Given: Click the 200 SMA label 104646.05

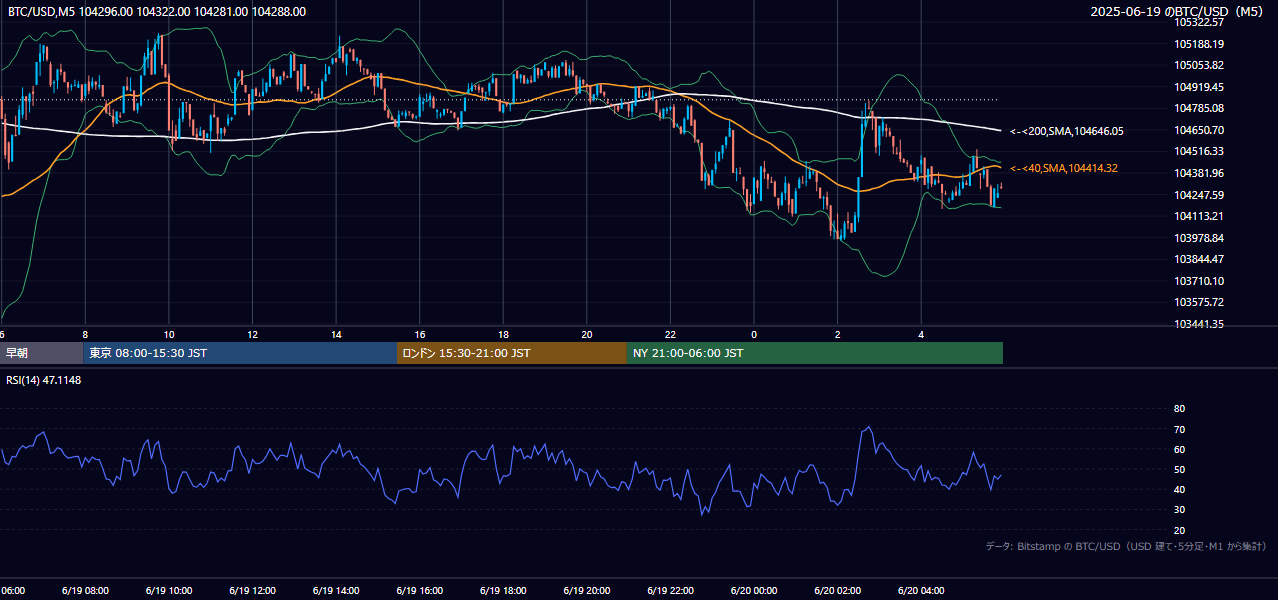Looking at the screenshot, I should pos(1067,131).
